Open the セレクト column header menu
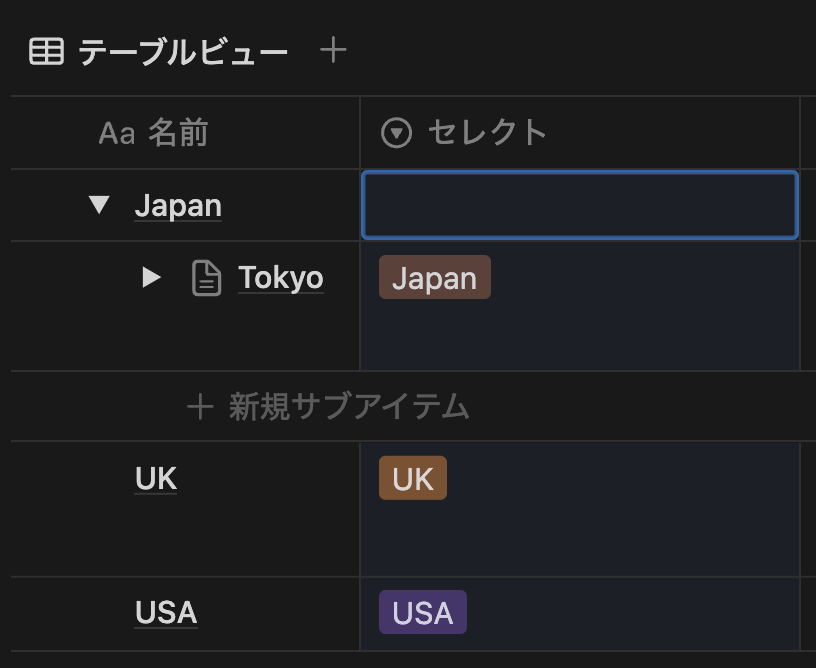The image size is (816, 668). pos(487,133)
